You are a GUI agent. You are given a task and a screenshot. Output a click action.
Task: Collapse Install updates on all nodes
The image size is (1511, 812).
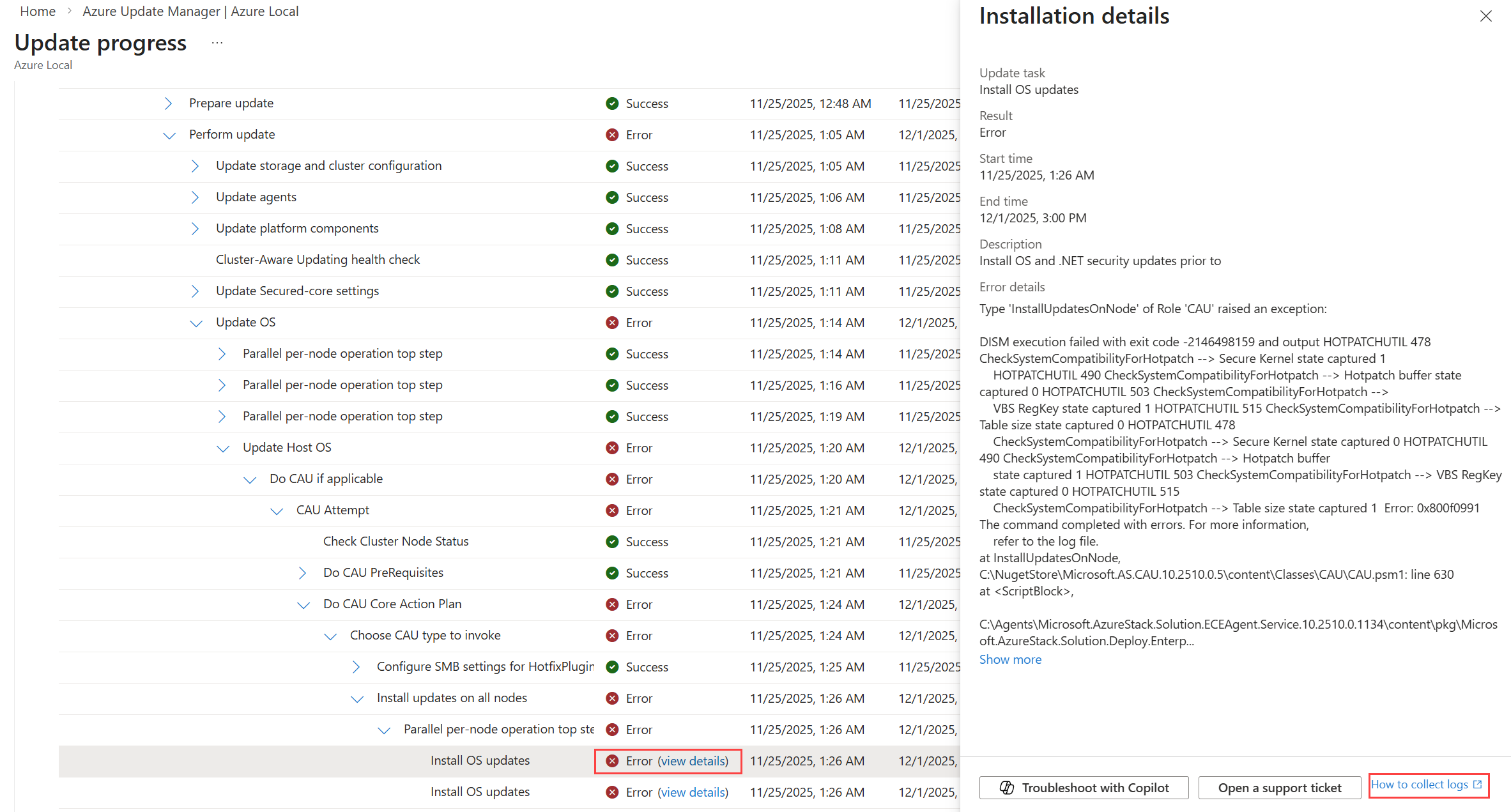tap(357, 699)
